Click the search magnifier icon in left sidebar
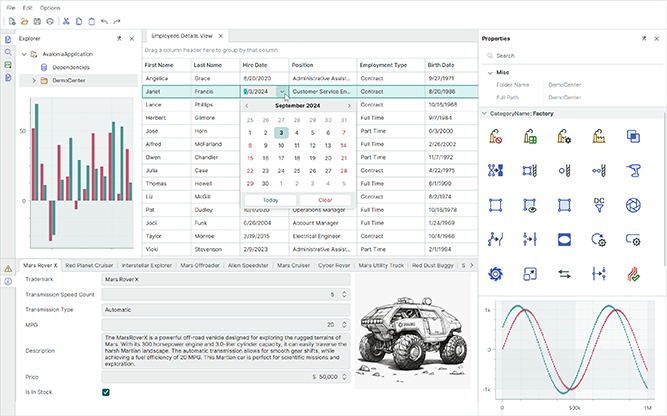 pyautogui.click(x=8, y=51)
